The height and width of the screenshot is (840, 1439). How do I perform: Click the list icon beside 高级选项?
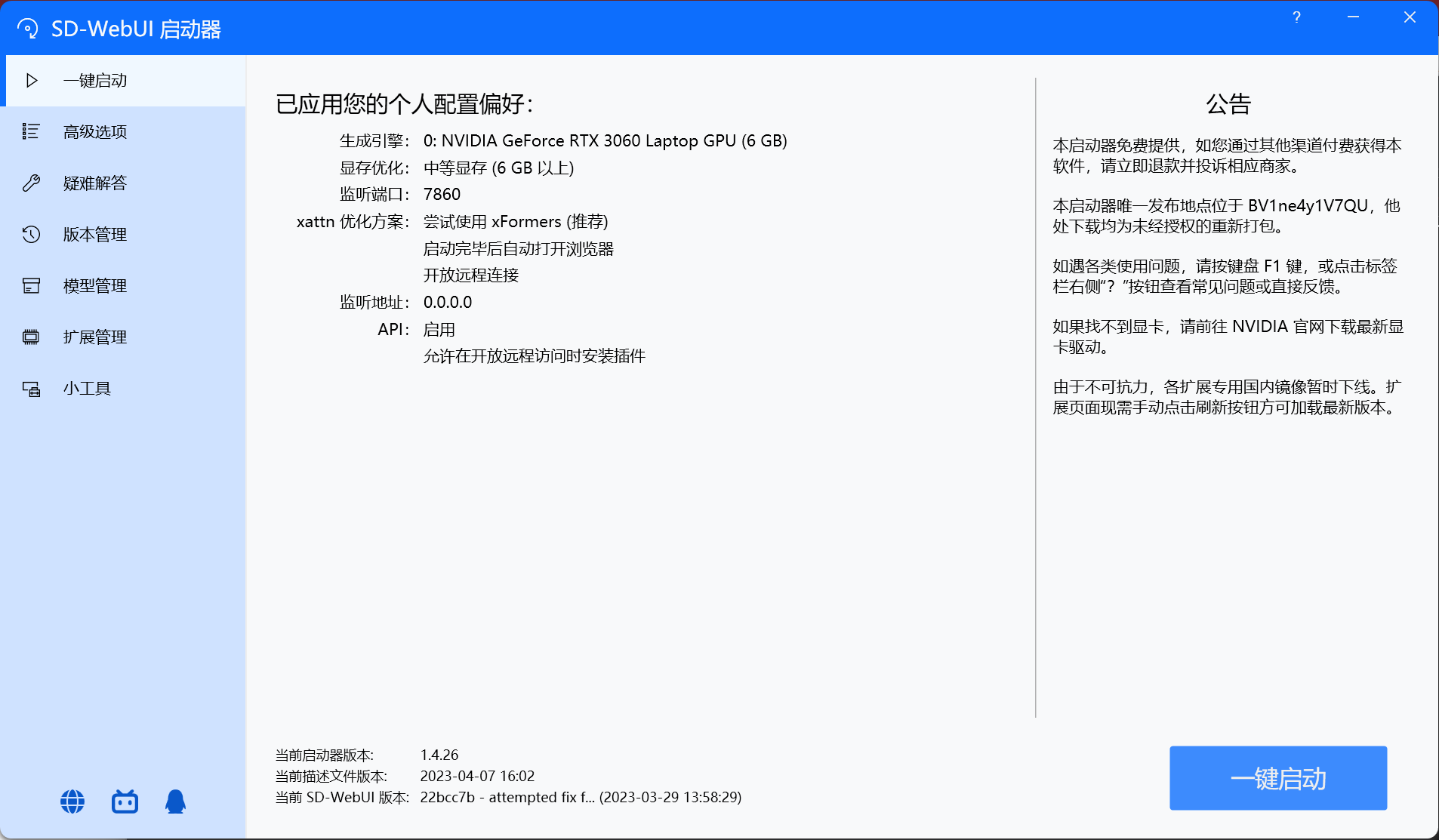tap(31, 131)
